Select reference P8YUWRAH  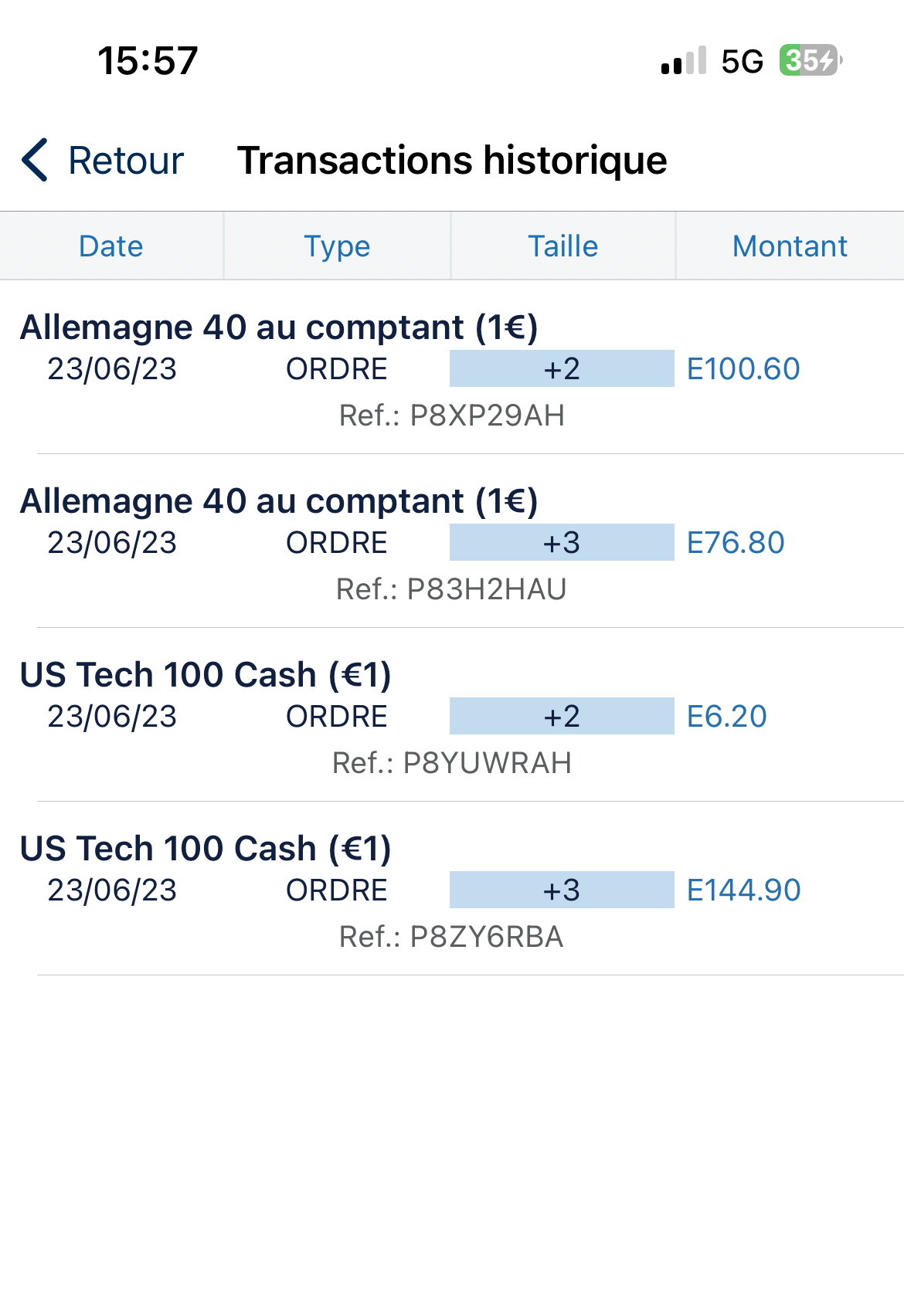tap(451, 763)
